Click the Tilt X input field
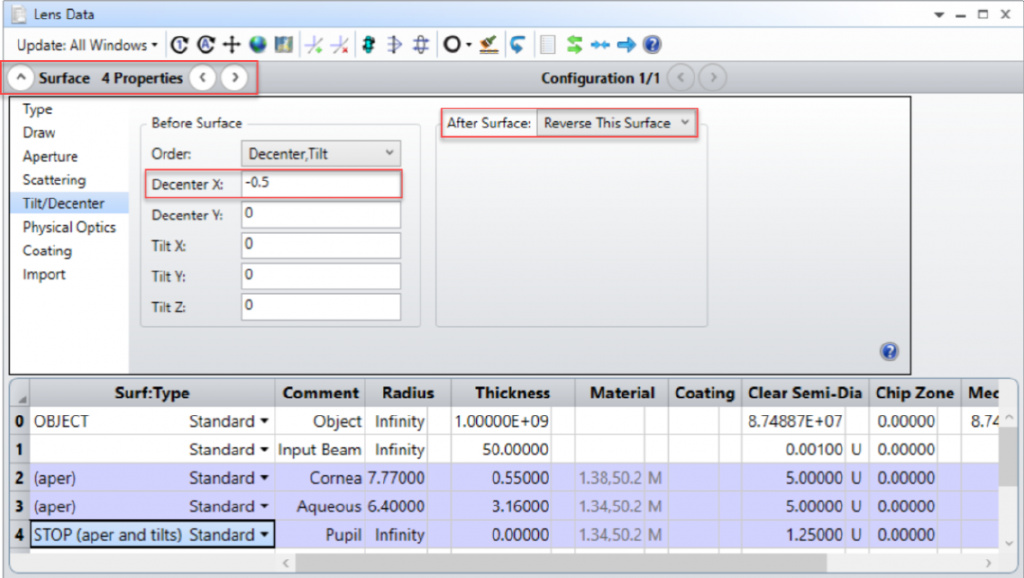The image size is (1024, 578). (x=321, y=245)
